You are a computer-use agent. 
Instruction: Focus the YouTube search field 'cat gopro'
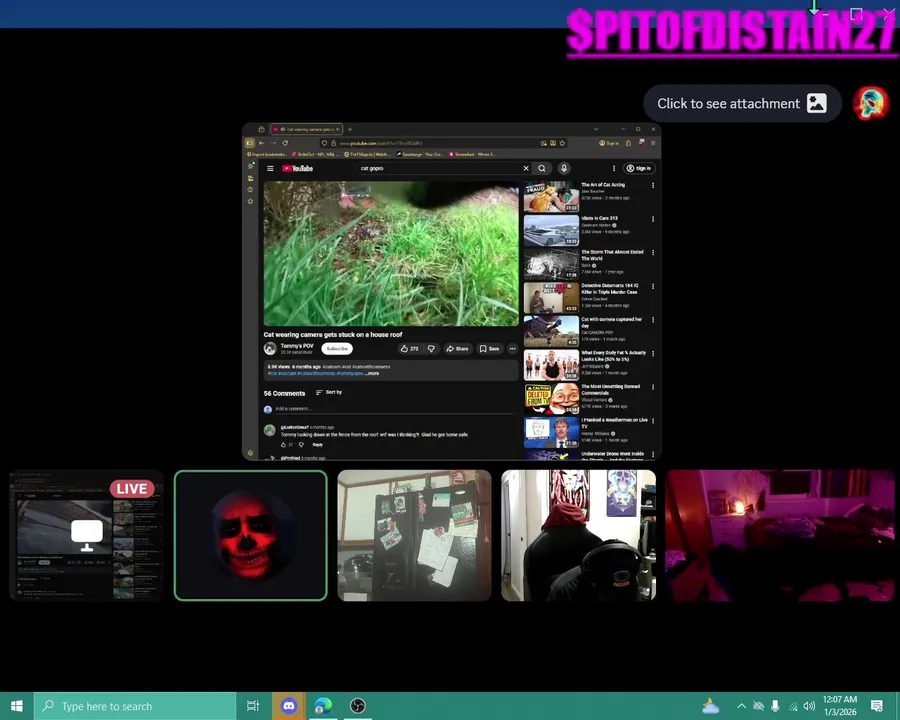point(439,168)
